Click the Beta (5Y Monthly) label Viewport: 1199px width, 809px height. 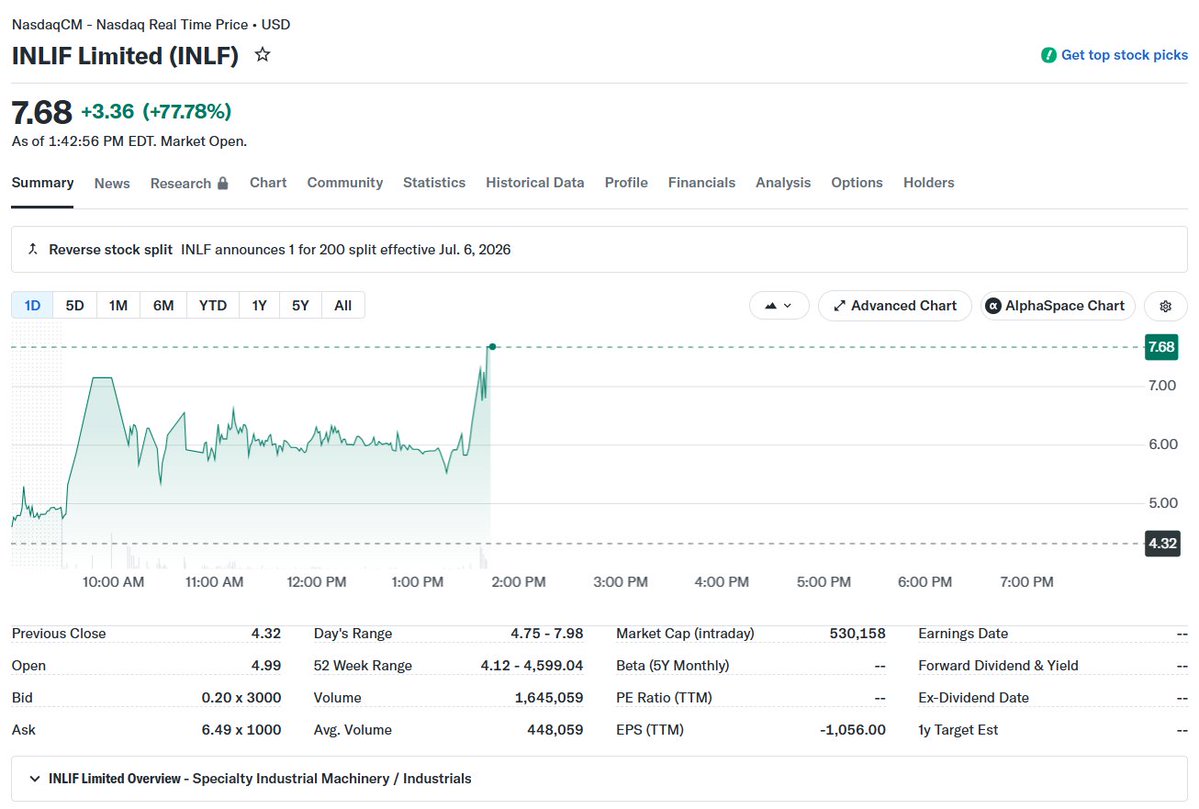(673, 665)
